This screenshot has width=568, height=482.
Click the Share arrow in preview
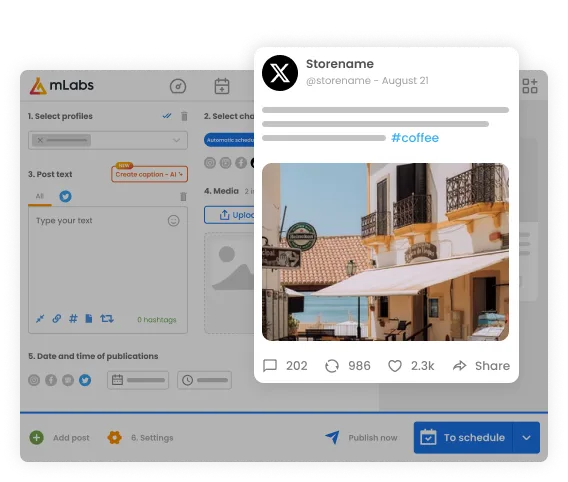coord(460,366)
